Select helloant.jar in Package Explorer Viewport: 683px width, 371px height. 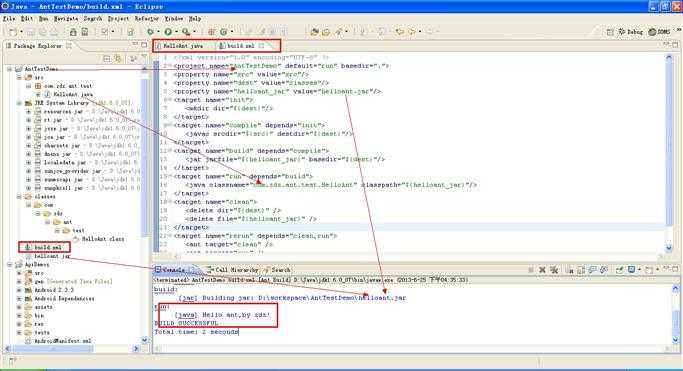coord(48,256)
